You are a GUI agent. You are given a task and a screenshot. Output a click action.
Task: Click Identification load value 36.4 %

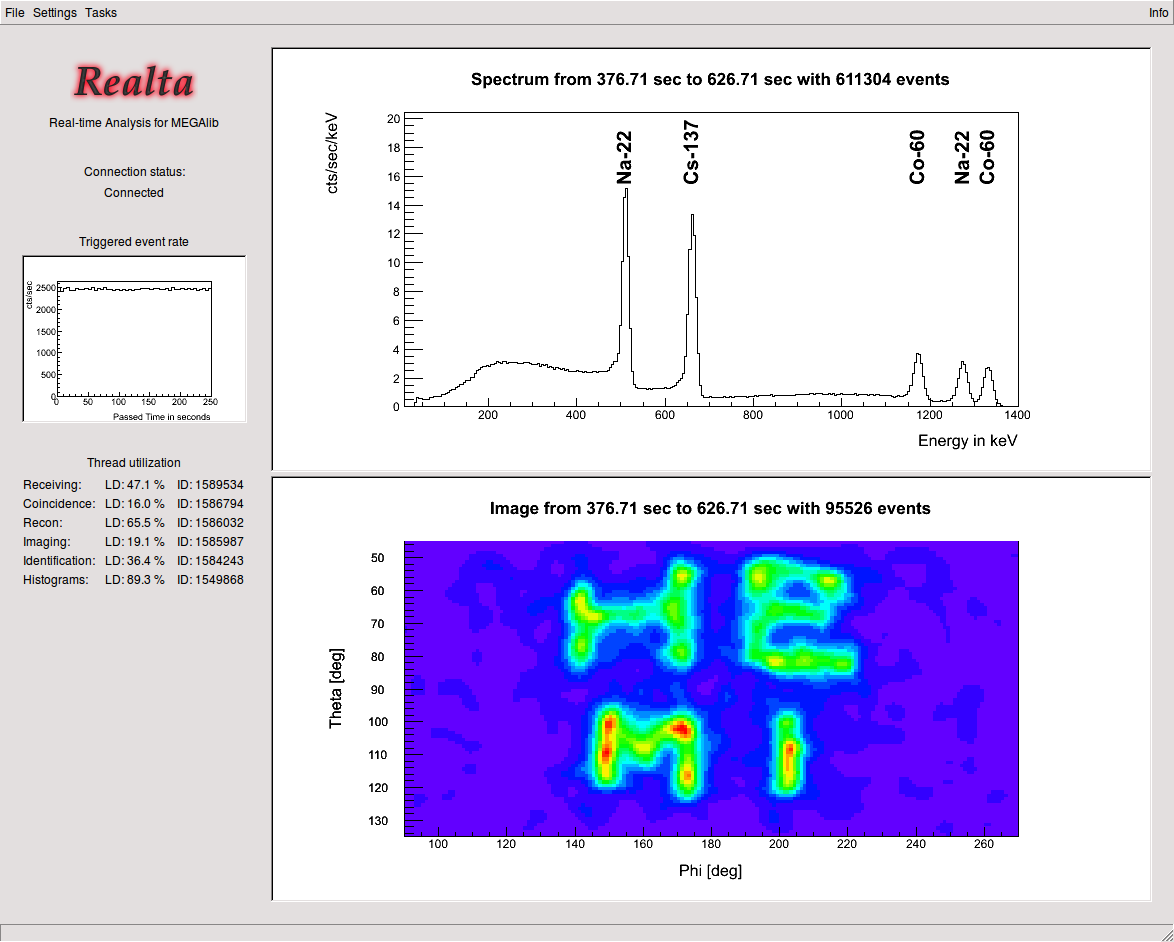click(135, 561)
